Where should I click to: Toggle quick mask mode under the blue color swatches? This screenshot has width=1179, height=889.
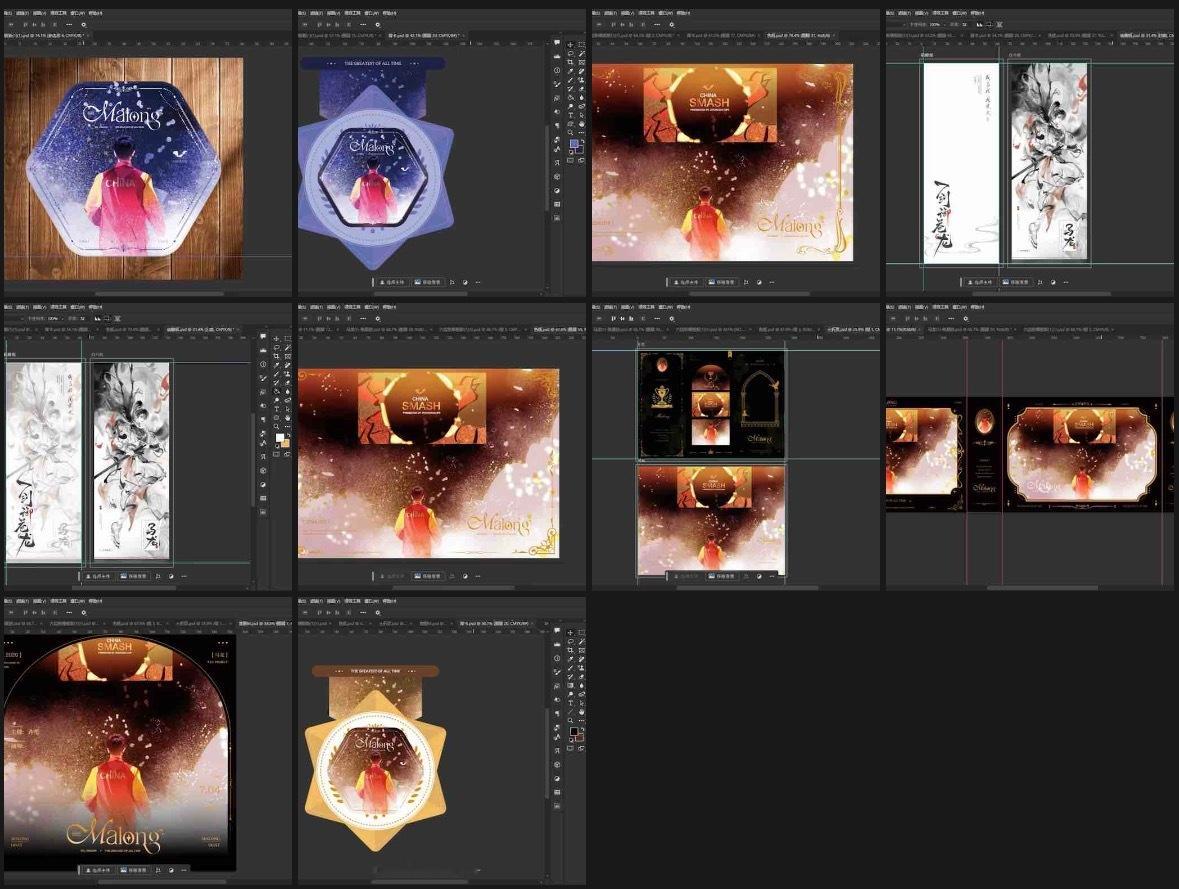[571, 160]
